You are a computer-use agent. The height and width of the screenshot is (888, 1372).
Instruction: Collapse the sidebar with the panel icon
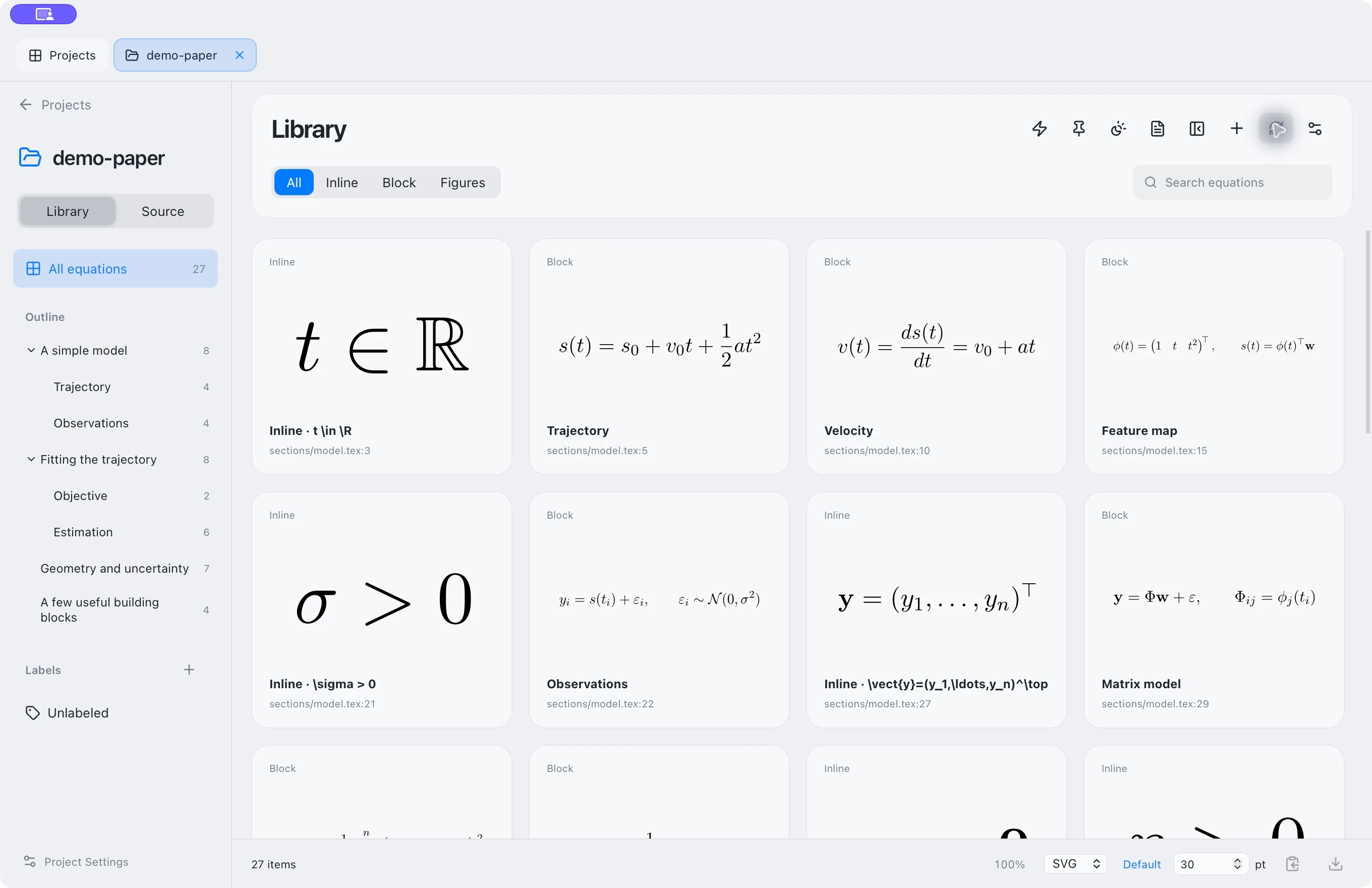click(1197, 129)
